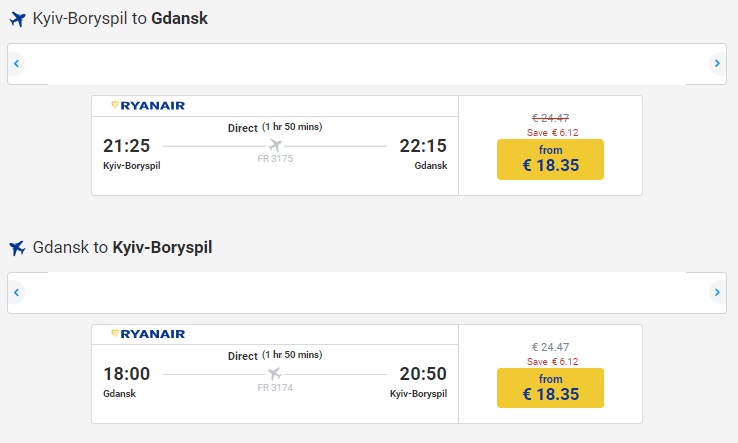The width and height of the screenshot is (738, 443).
Task: Click the 20:50 Kyiv-Boryspil arrival time
Action: tap(423, 374)
